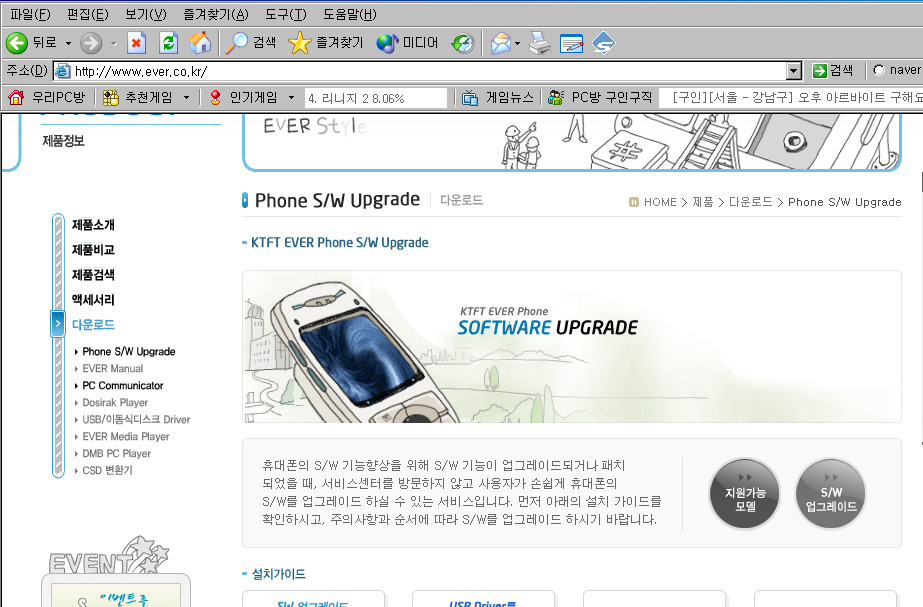
Task: Click the Software Upgrade banner image
Action: point(572,347)
